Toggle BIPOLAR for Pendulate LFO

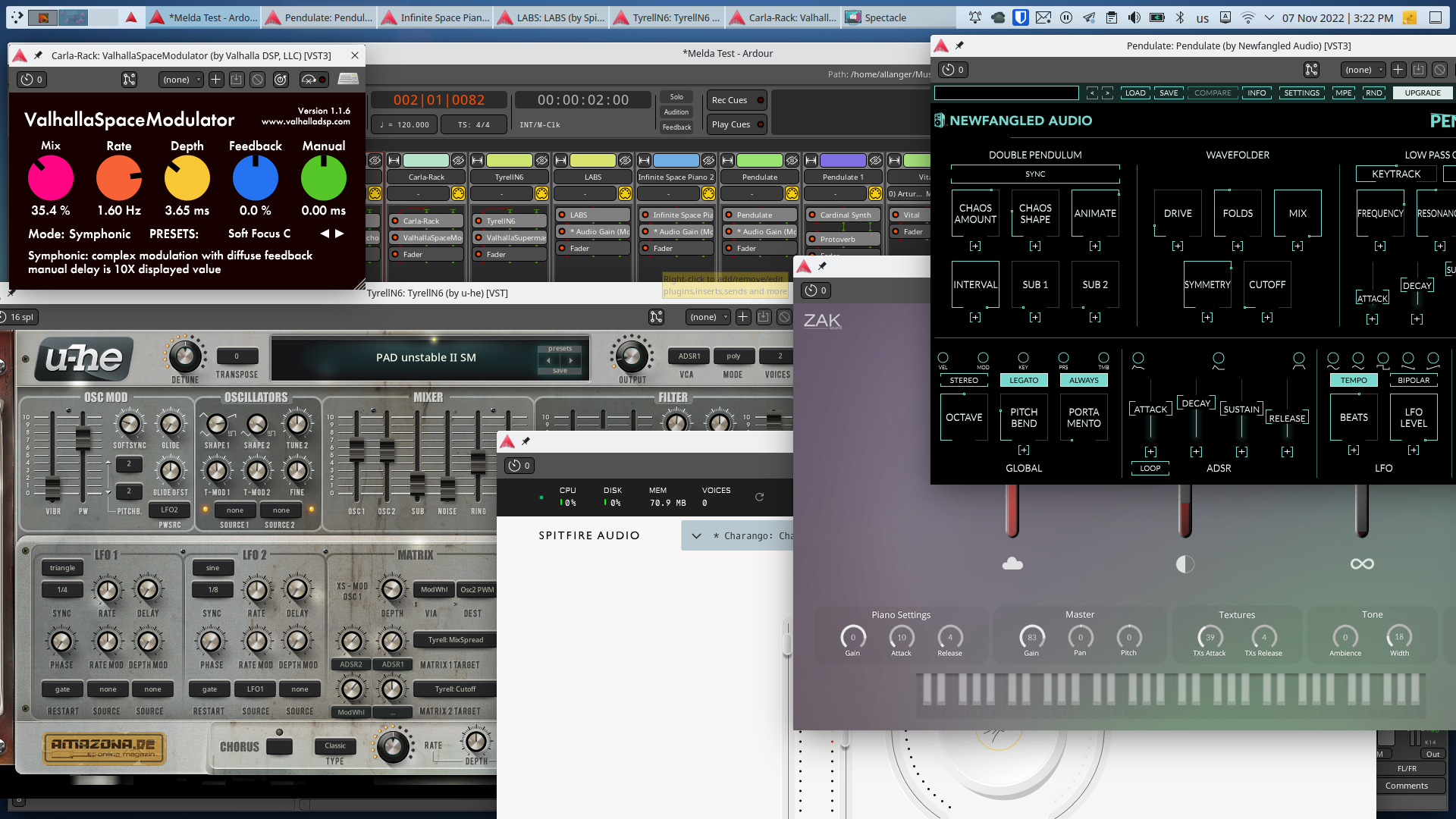click(x=1414, y=381)
